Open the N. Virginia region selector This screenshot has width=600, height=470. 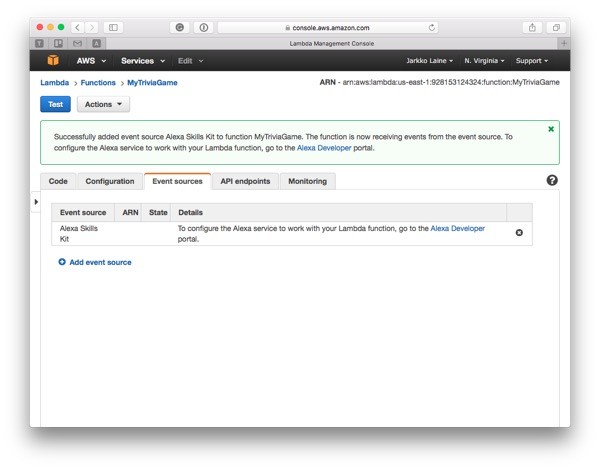(x=484, y=61)
